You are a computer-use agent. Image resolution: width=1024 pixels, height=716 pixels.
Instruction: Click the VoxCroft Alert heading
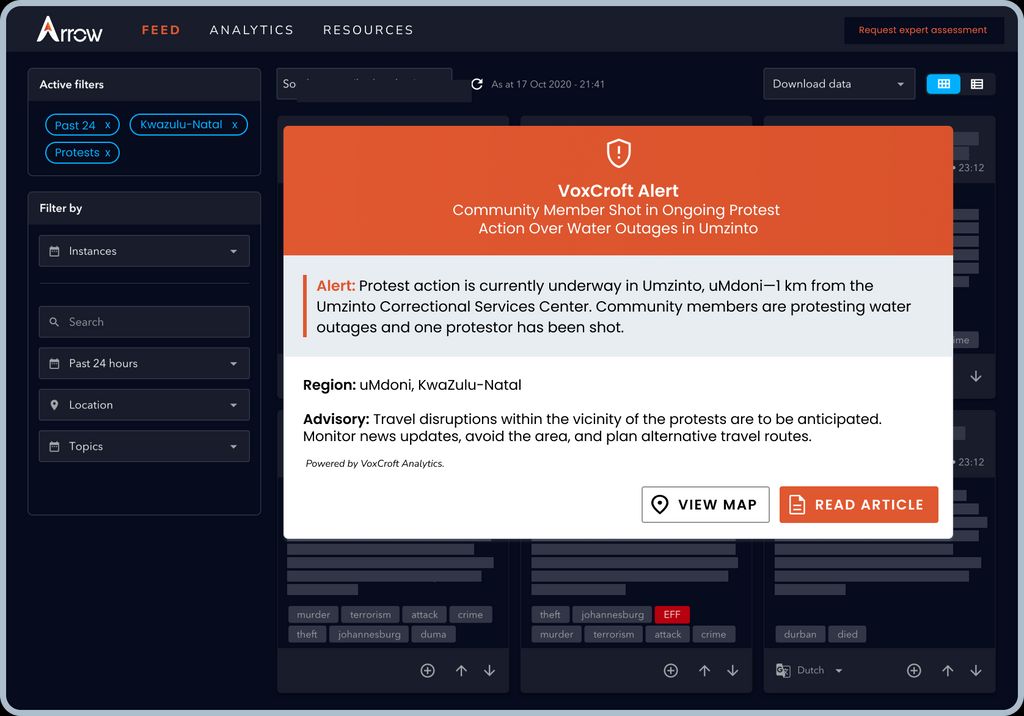618,191
